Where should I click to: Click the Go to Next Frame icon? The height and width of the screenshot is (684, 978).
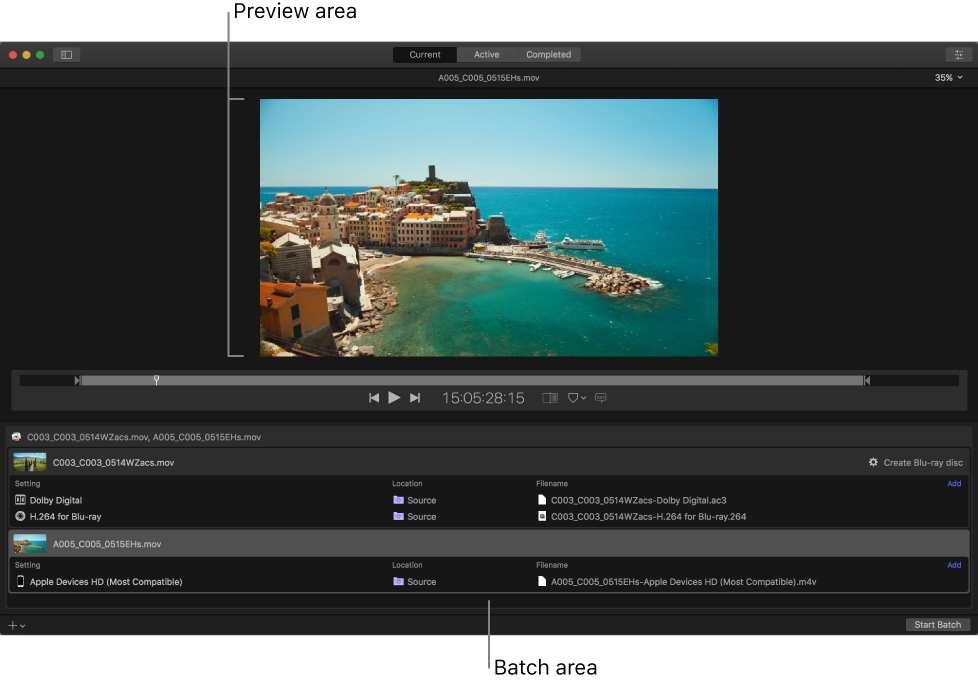pos(415,397)
